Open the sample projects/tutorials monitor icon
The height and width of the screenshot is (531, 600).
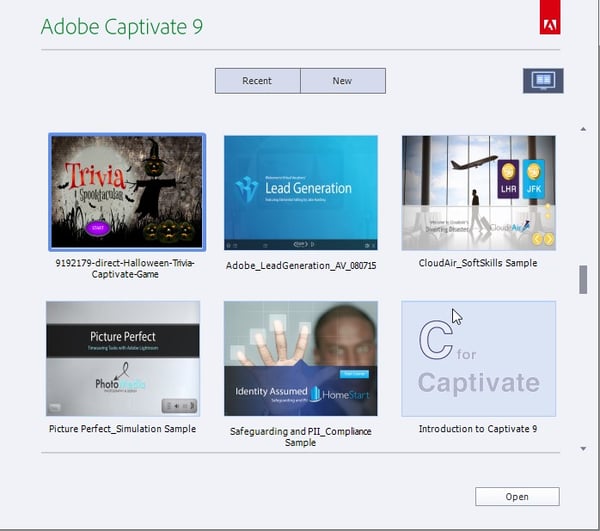(x=543, y=81)
